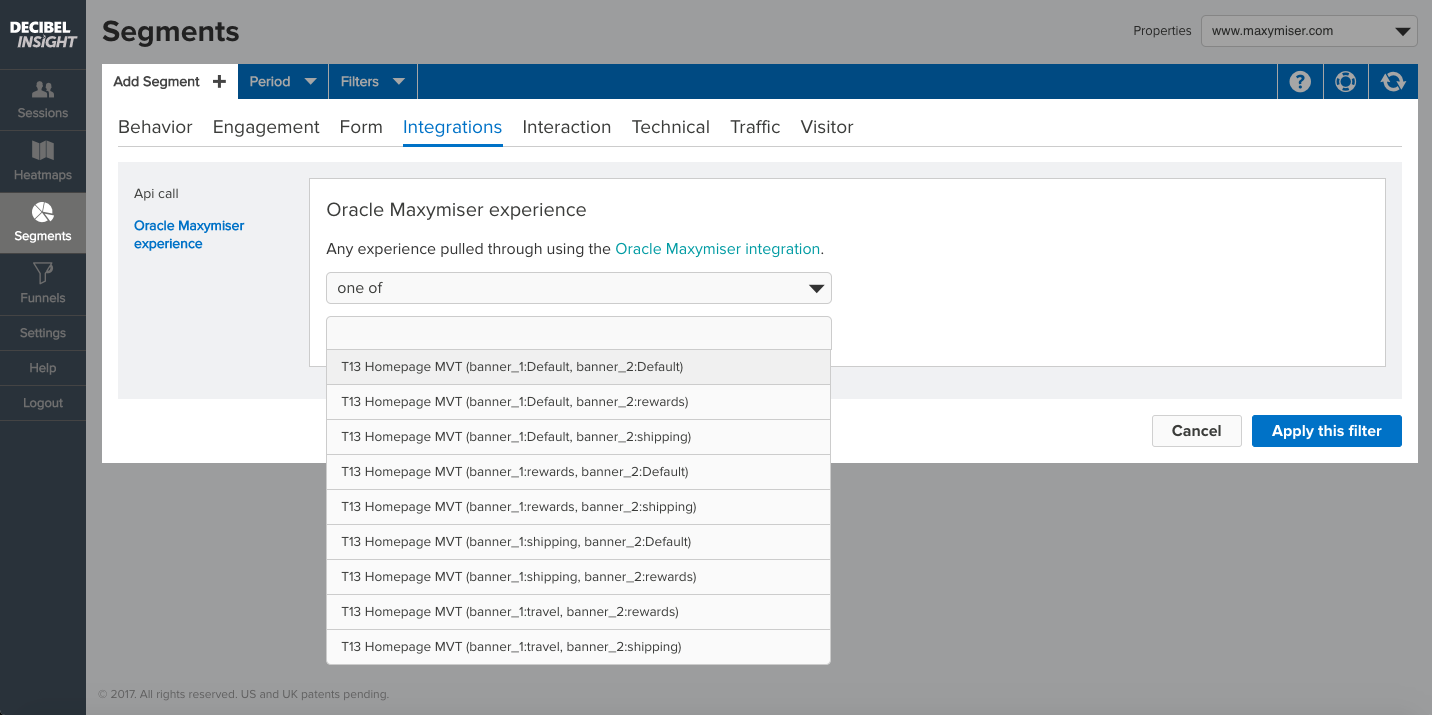Choose banner_1:rewards, banner_2:shipping option

(579, 507)
